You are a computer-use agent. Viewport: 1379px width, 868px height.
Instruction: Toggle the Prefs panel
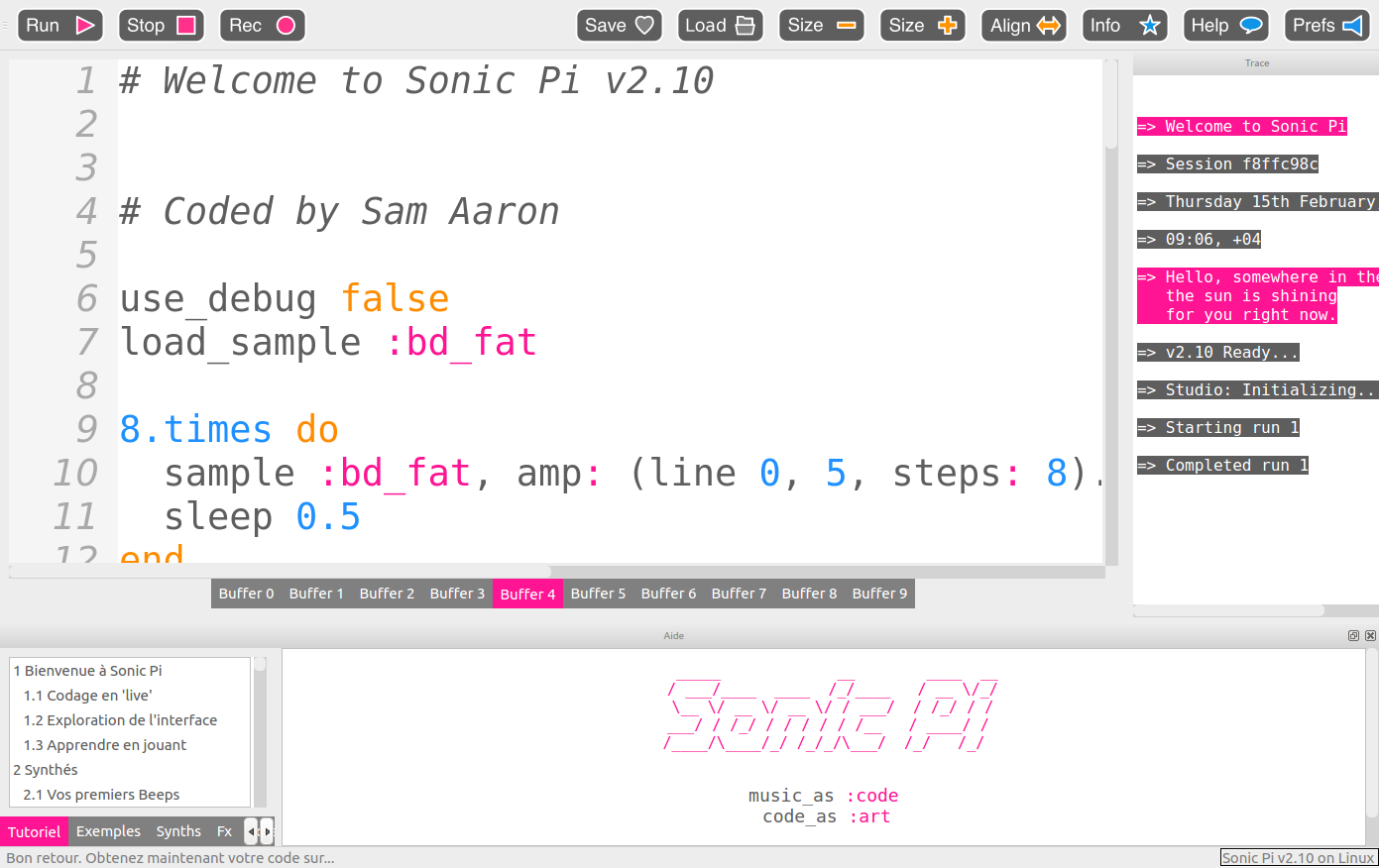pyautogui.click(x=1326, y=26)
